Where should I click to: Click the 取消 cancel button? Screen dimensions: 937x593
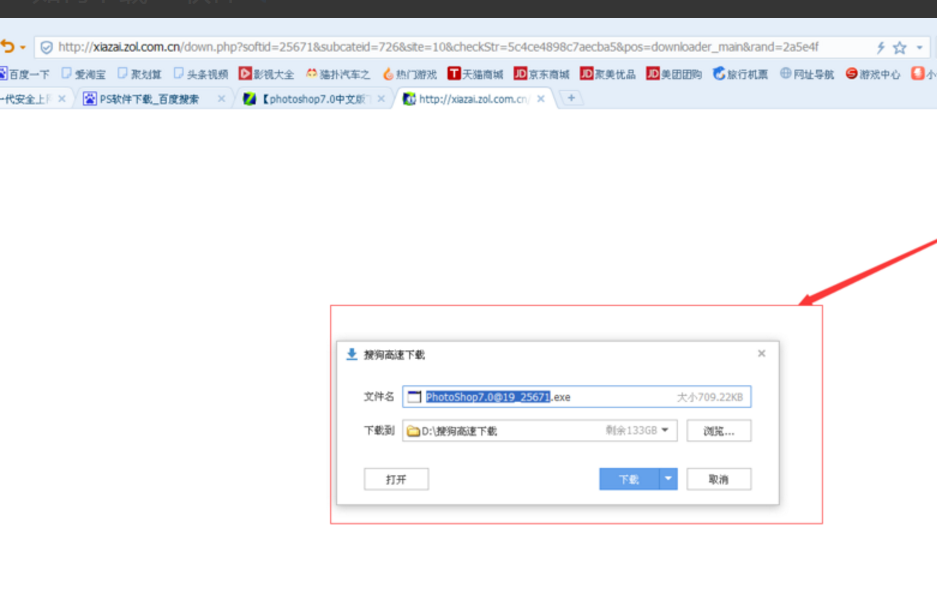[x=719, y=479]
